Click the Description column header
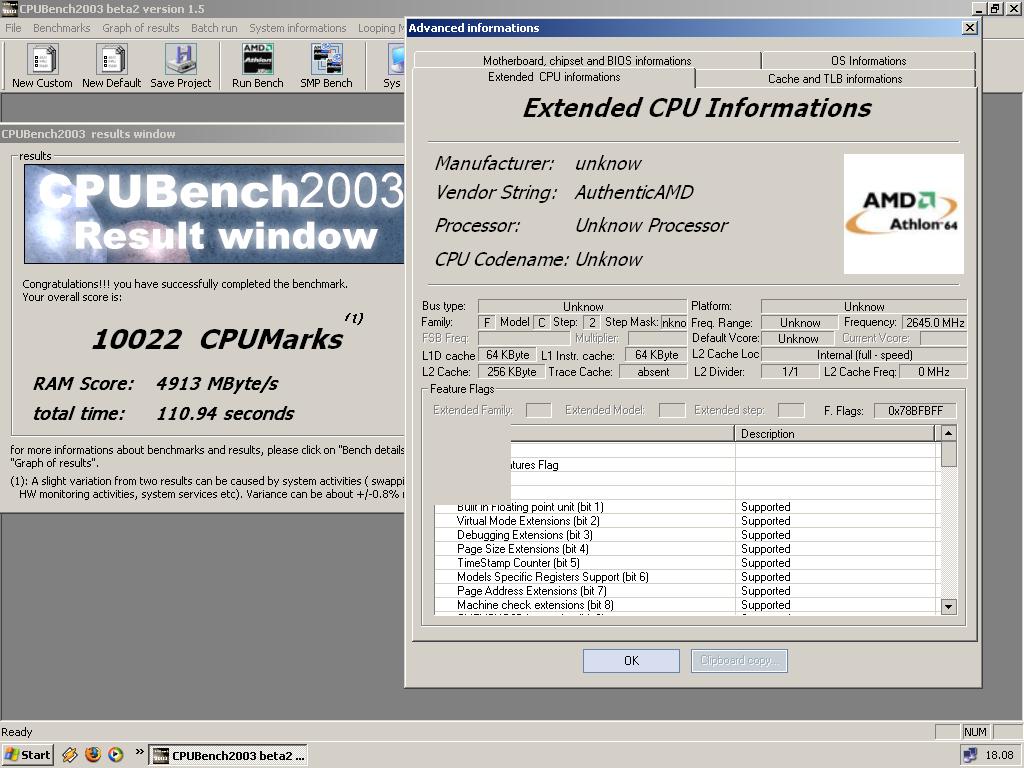1024x768 pixels. tap(835, 434)
